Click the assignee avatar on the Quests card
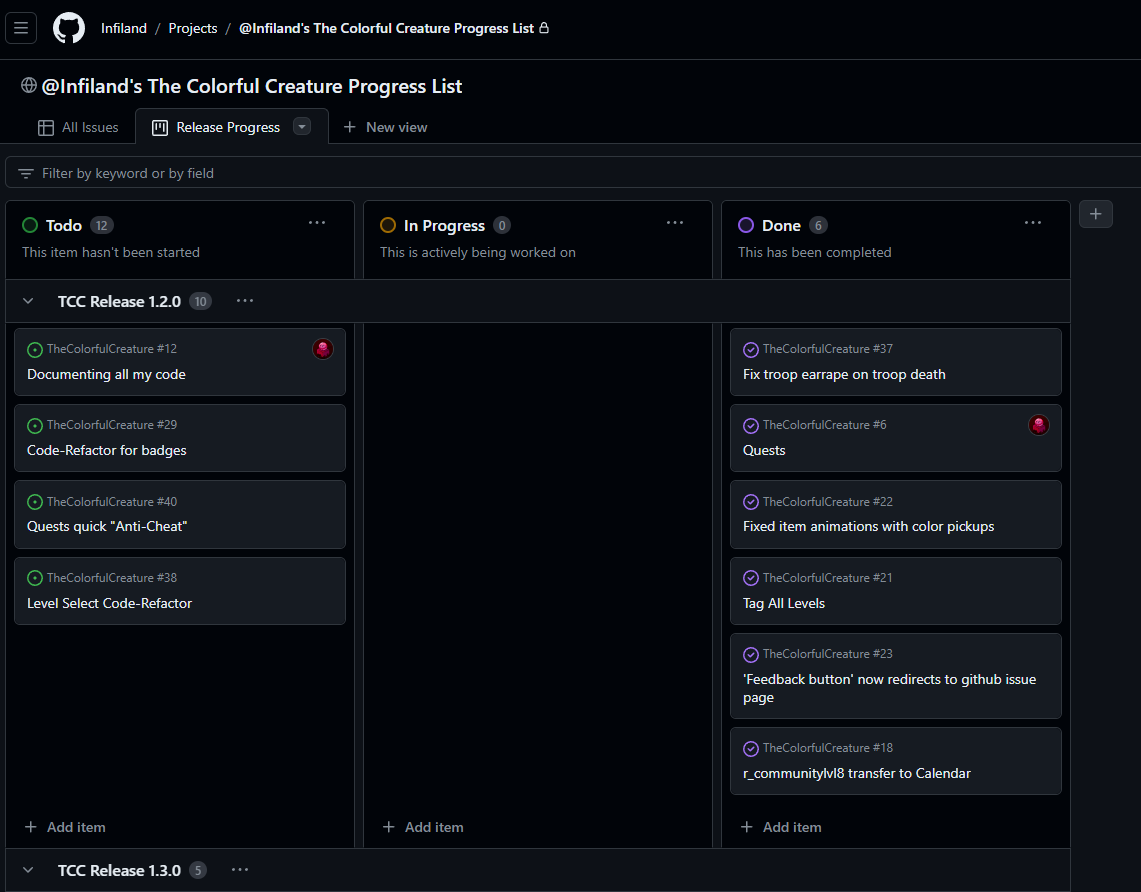 (1038, 424)
